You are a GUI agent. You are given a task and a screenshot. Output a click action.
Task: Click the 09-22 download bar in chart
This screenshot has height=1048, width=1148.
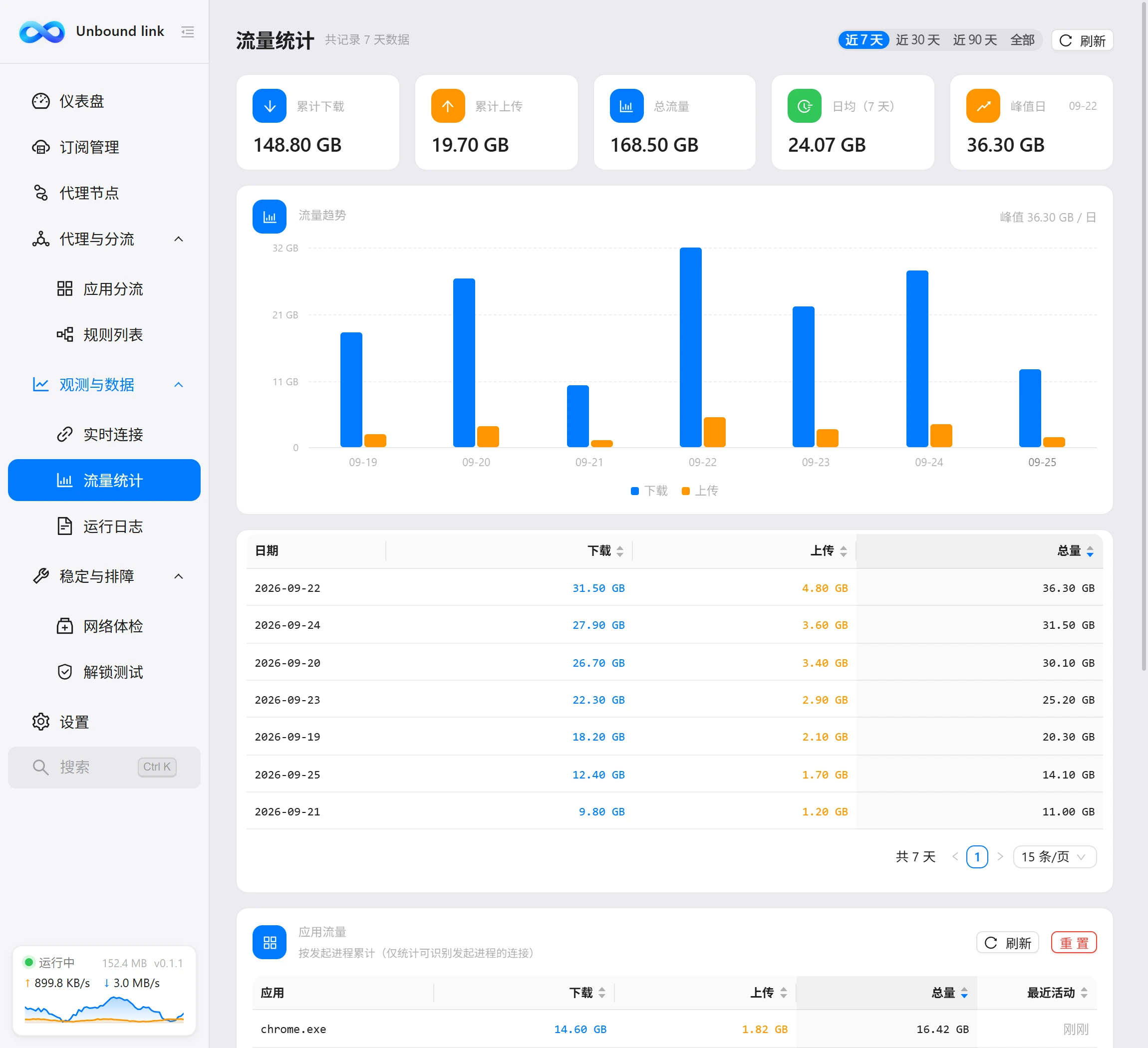[x=690, y=347]
